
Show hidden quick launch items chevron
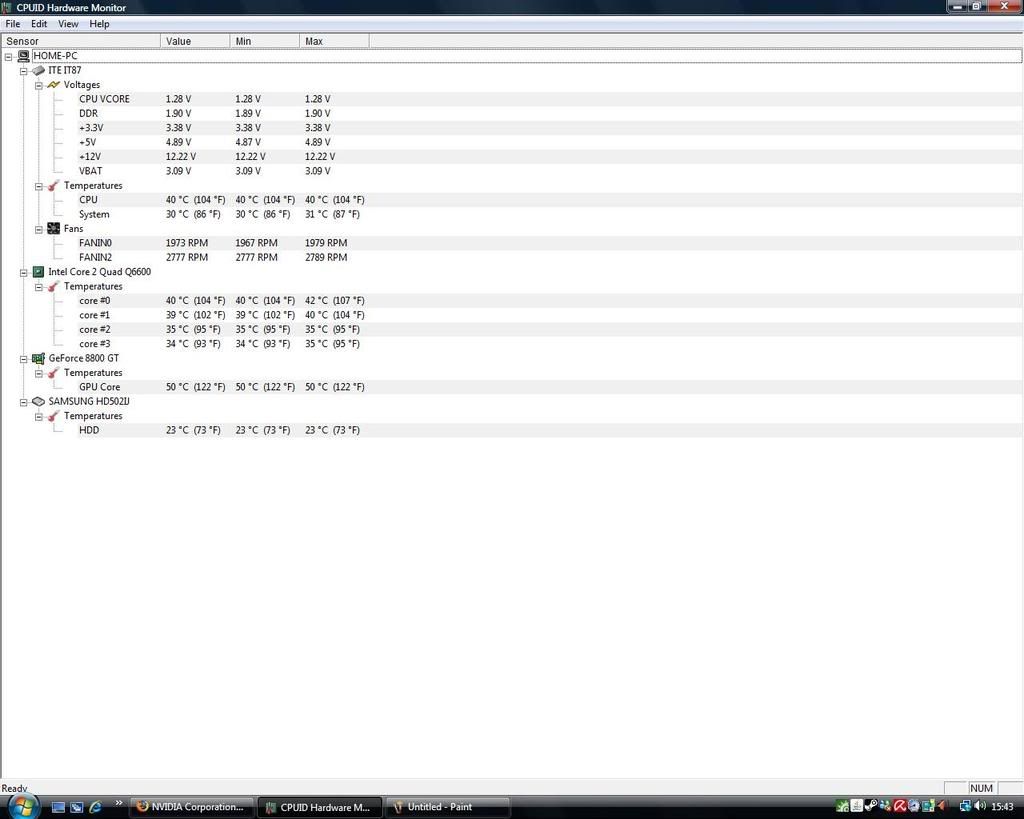point(118,803)
